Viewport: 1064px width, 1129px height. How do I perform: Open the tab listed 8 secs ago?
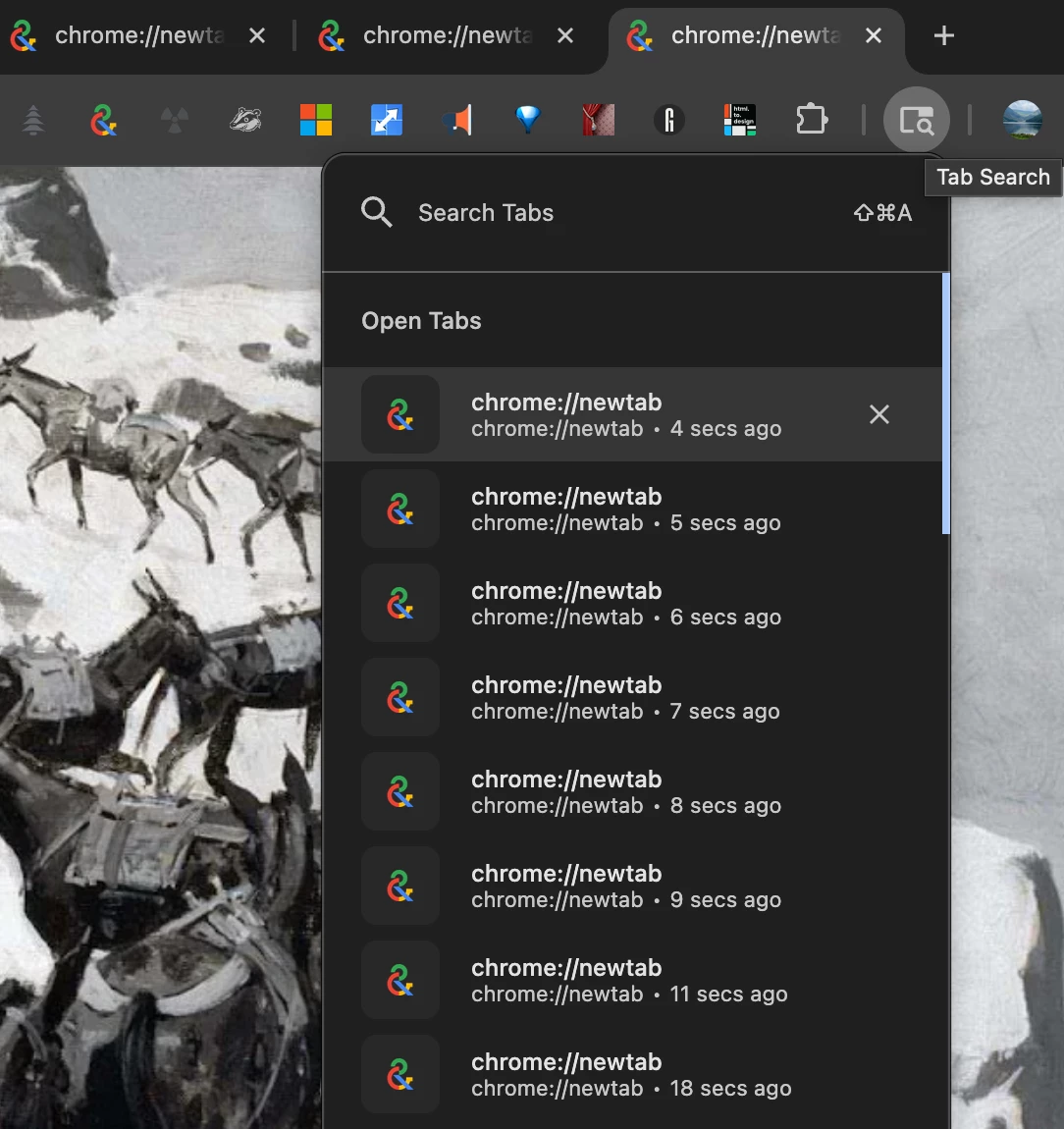click(x=632, y=791)
